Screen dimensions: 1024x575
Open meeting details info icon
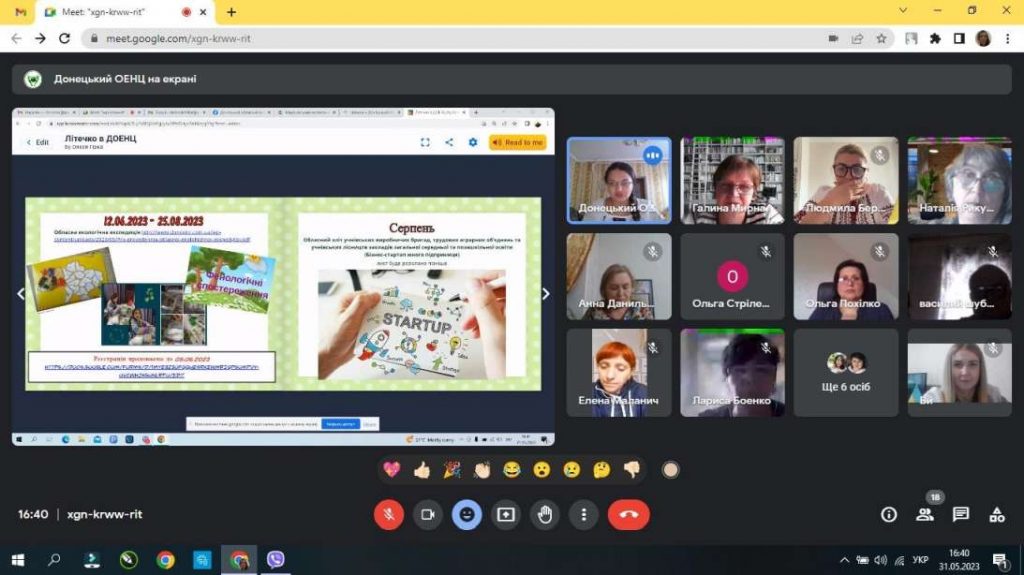889,515
